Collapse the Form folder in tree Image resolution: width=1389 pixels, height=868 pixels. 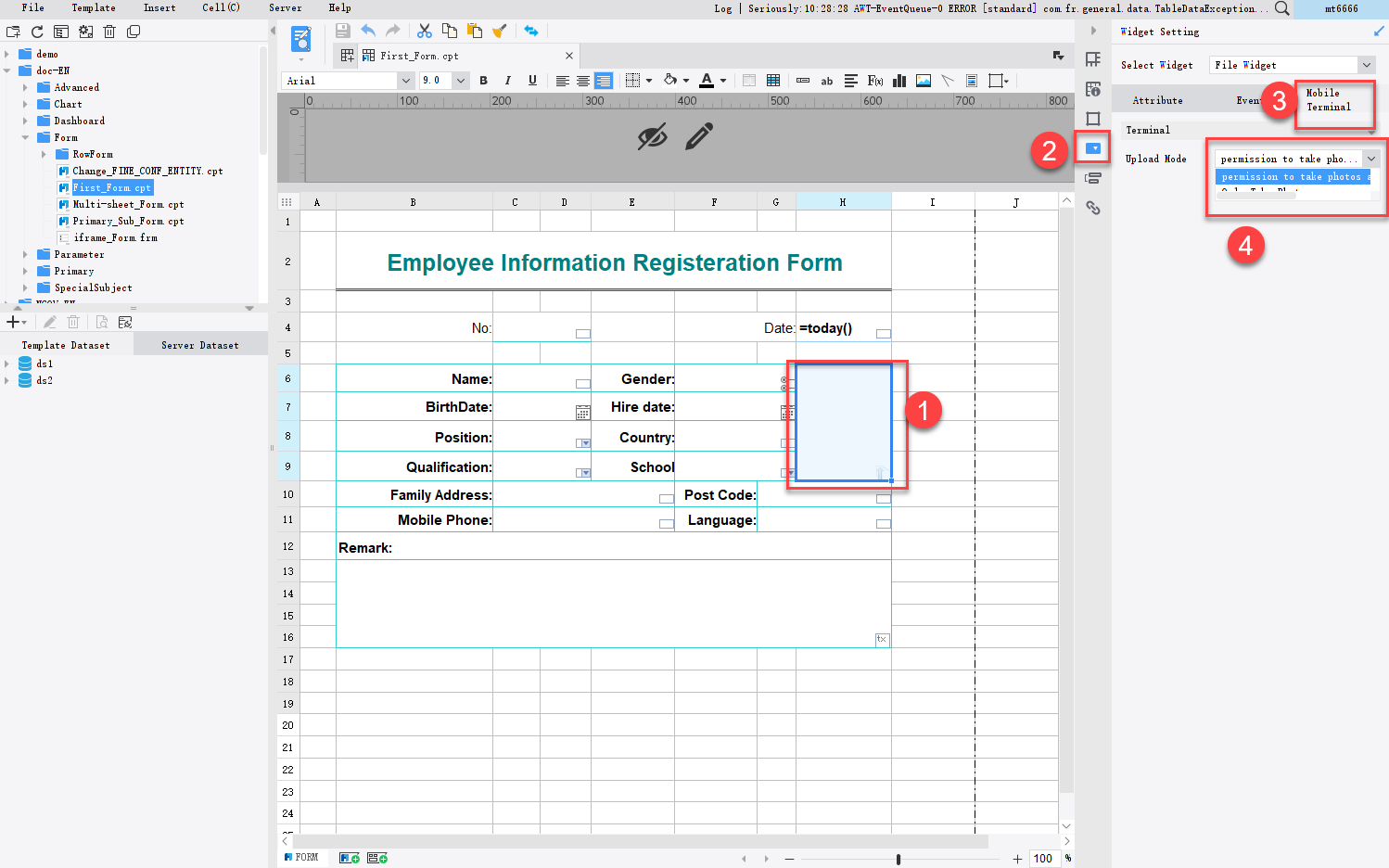pos(25,137)
